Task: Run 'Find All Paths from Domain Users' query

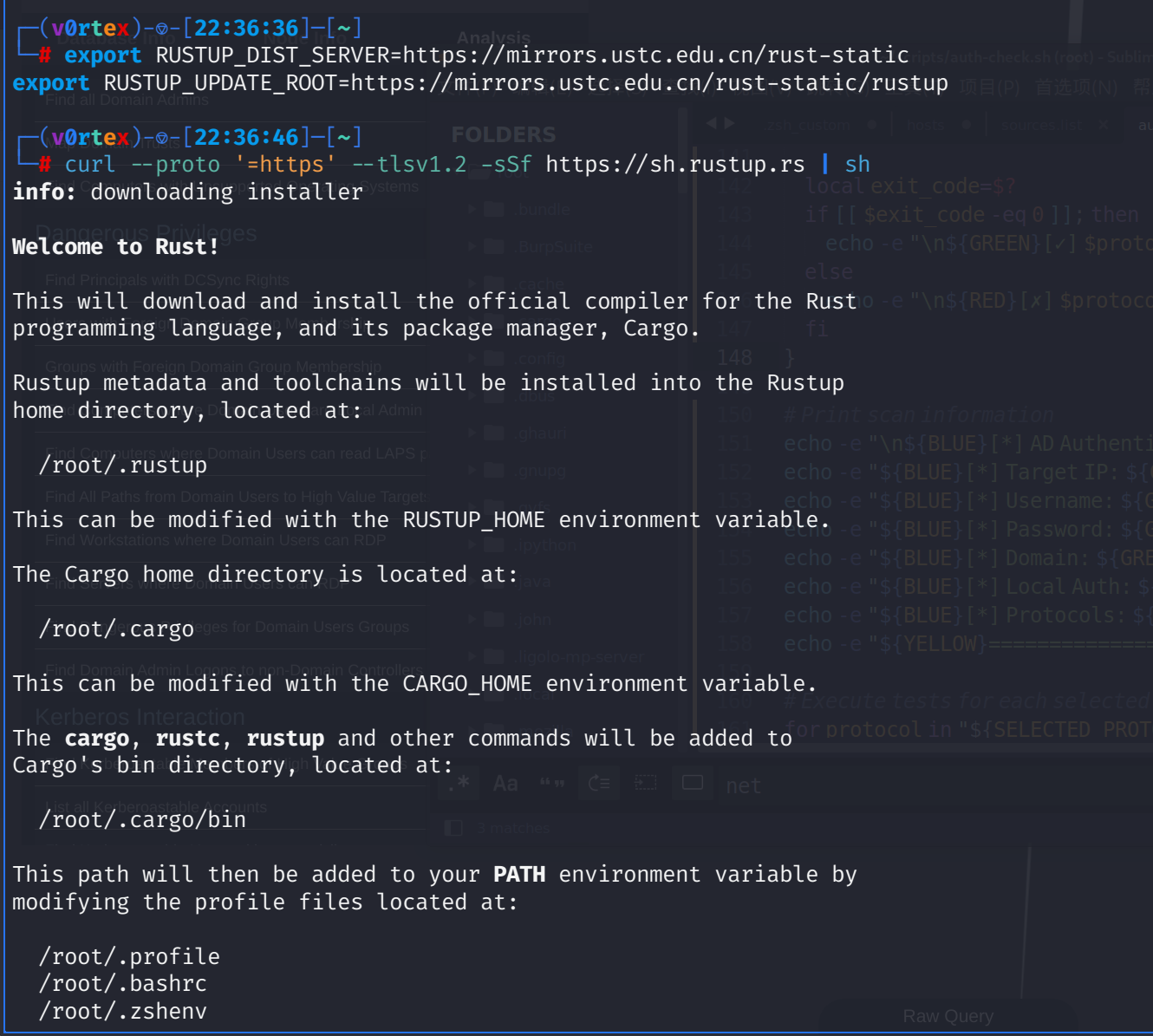Action: pos(235,497)
